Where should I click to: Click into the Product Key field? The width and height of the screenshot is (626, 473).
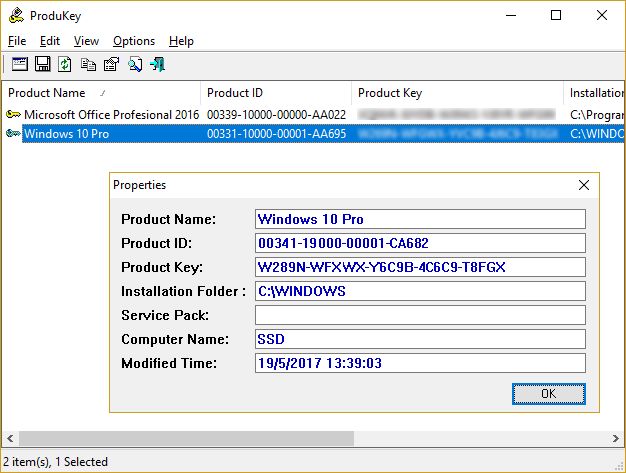420,267
